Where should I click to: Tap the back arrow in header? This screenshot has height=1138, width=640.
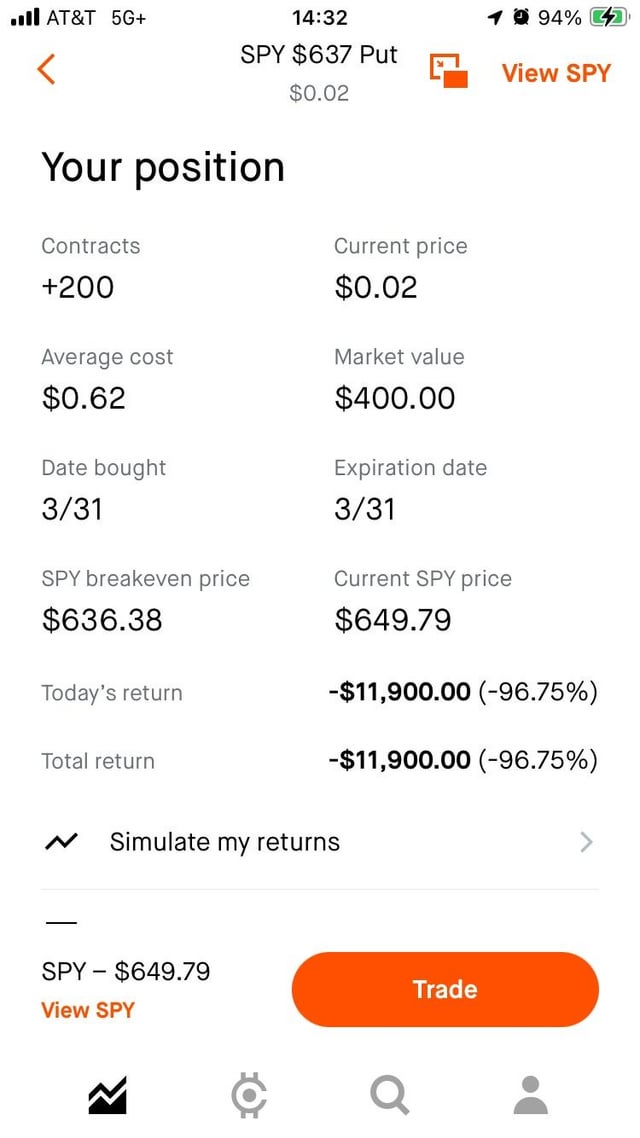46,69
